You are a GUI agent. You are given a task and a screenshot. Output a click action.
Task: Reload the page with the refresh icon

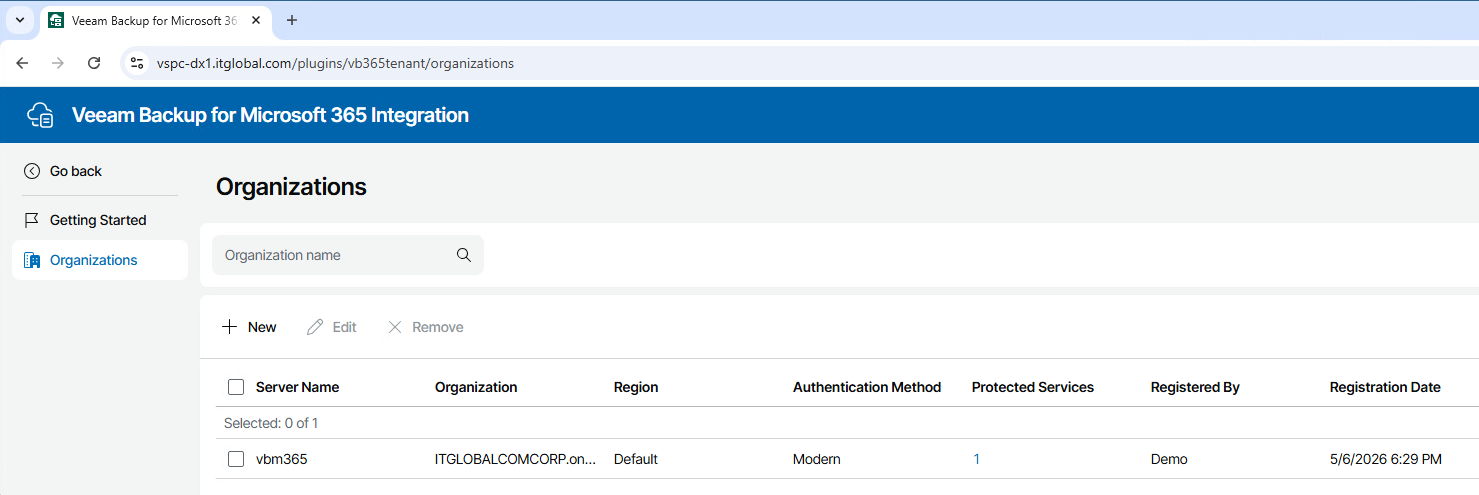[94, 63]
